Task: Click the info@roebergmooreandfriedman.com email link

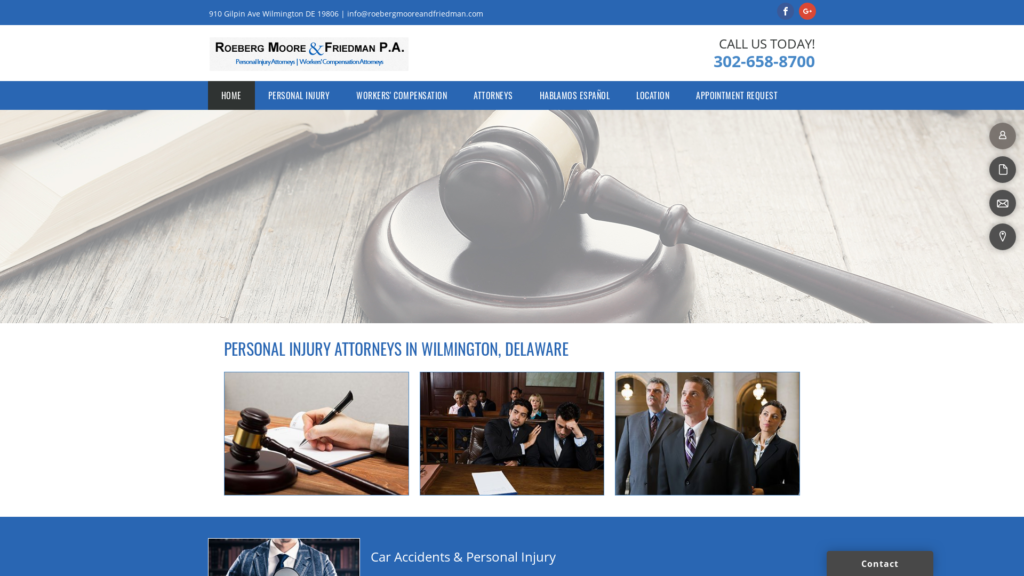Action: [x=415, y=14]
